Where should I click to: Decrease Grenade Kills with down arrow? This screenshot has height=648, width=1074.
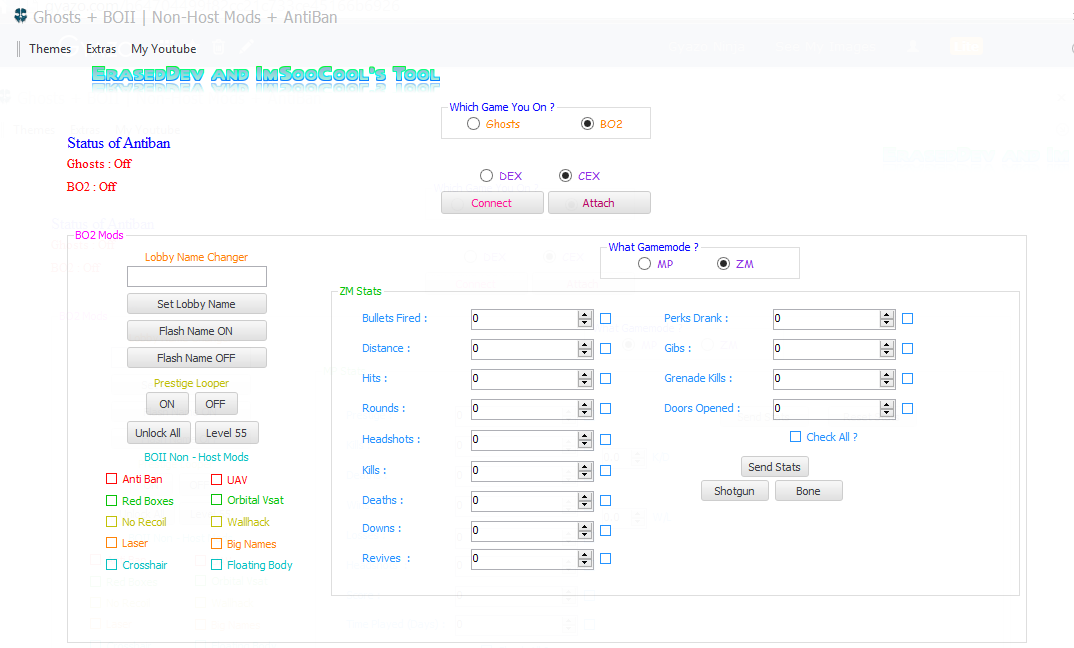click(887, 382)
